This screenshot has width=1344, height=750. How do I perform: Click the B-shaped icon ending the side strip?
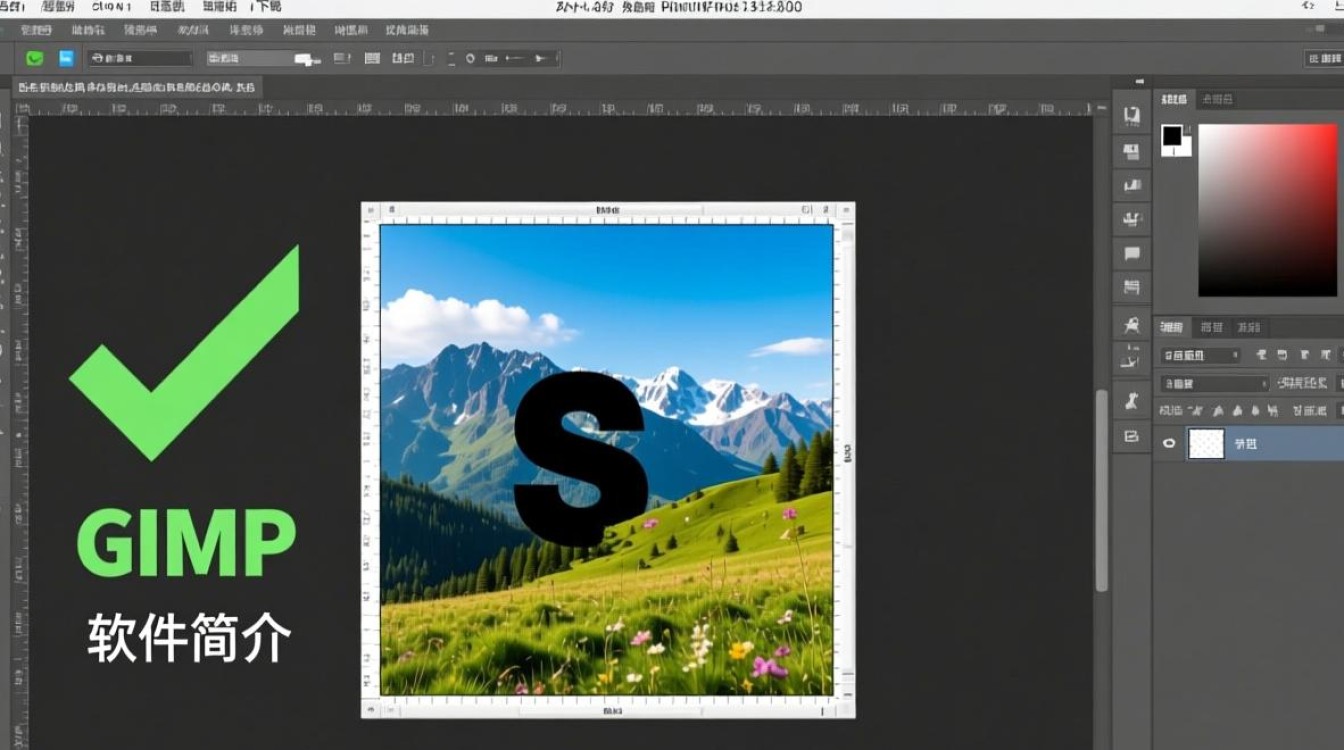(1132, 436)
